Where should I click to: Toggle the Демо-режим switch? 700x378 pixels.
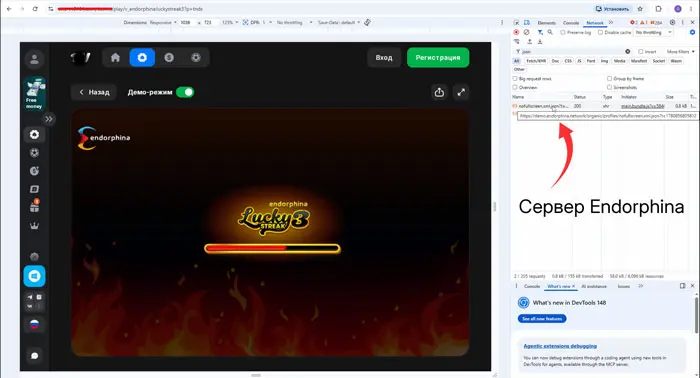point(185,92)
